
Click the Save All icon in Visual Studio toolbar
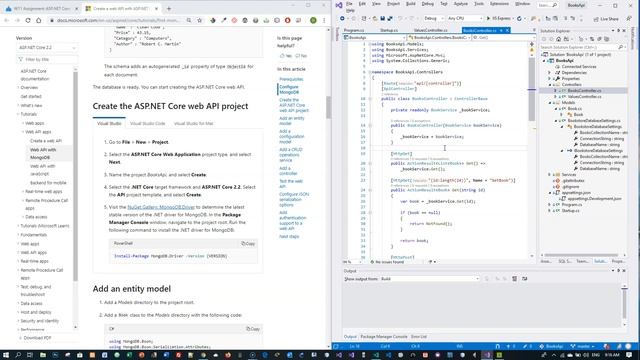click(390, 18)
